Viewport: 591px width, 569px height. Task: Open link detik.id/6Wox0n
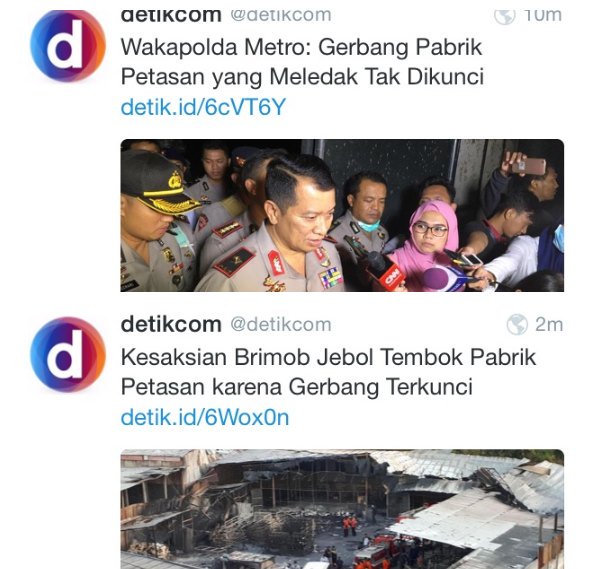point(205,417)
